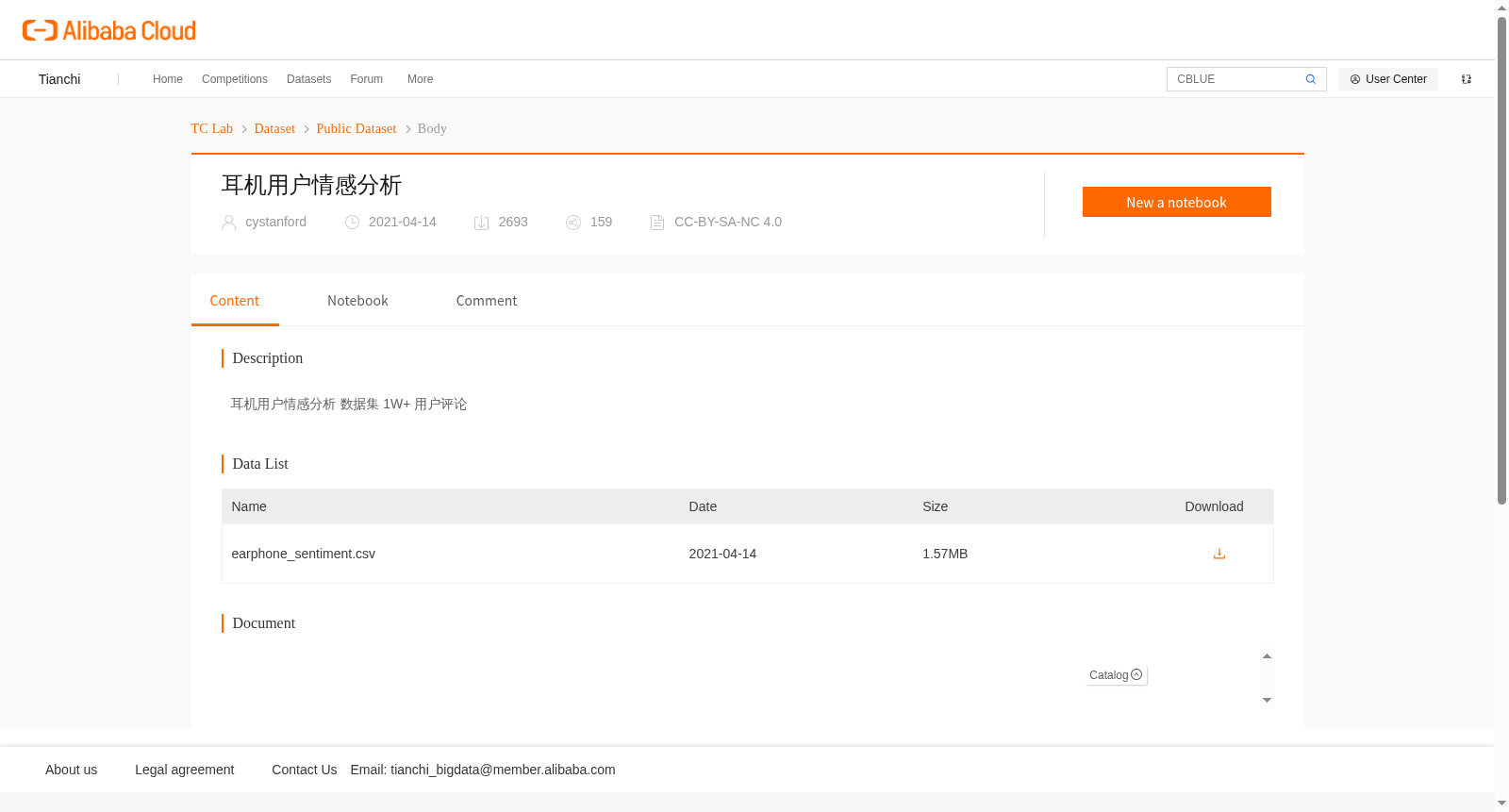Switch to the Content tab
Screen dimensions: 1509x812
[x=234, y=301]
